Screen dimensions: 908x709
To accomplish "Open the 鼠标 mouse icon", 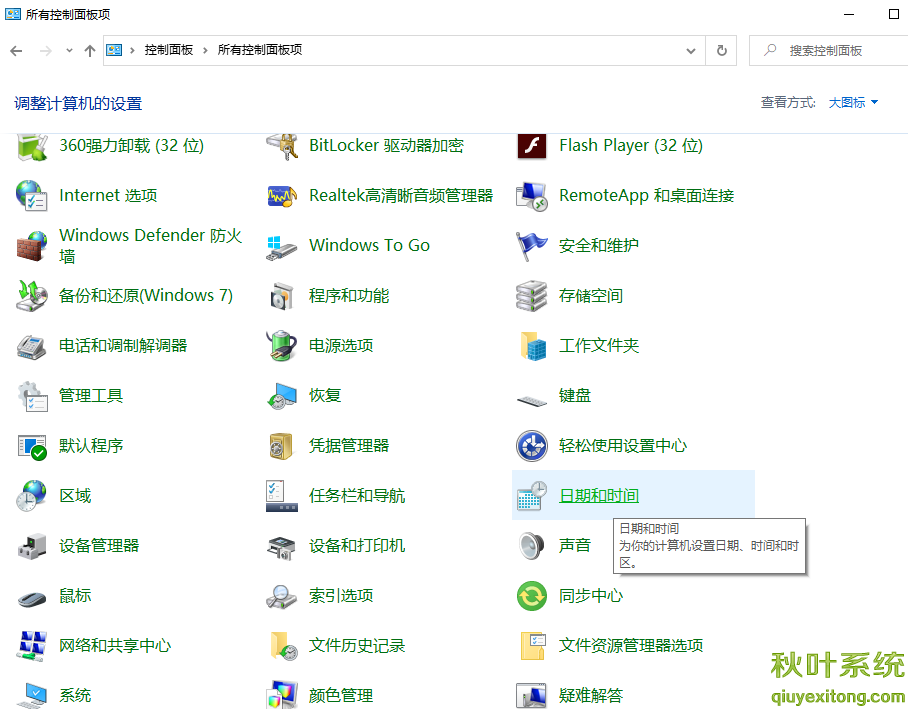I will pos(32,598).
